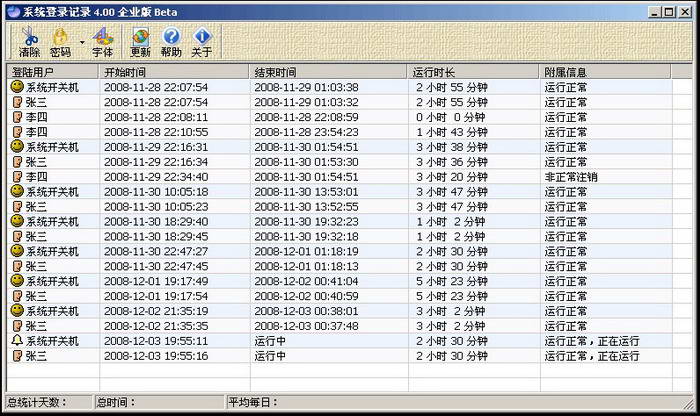Viewport: 700px width, 416px height.
Task: Click end time 2008-11-28 23:54:23
Action: [x=306, y=132]
